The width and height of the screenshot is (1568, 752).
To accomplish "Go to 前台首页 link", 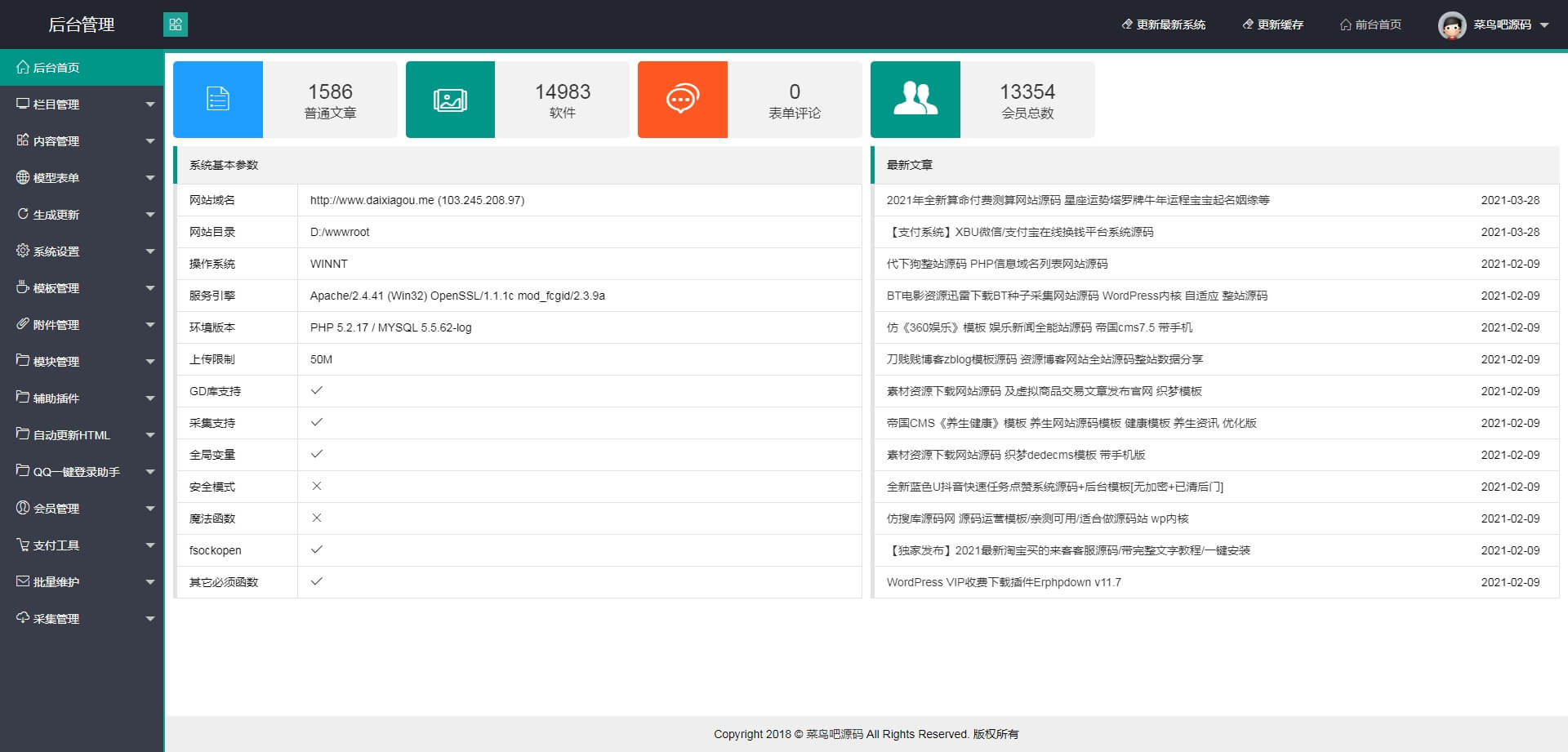I will pos(1370,24).
